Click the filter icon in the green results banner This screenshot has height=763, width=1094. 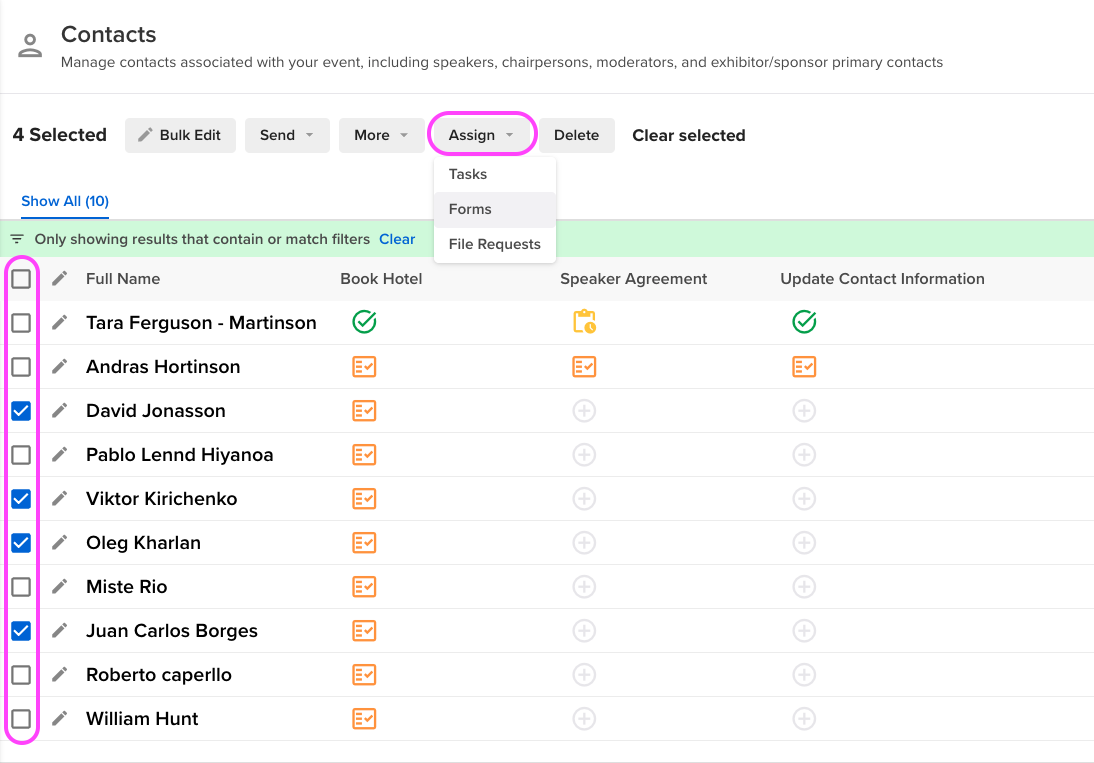[x=21, y=239]
